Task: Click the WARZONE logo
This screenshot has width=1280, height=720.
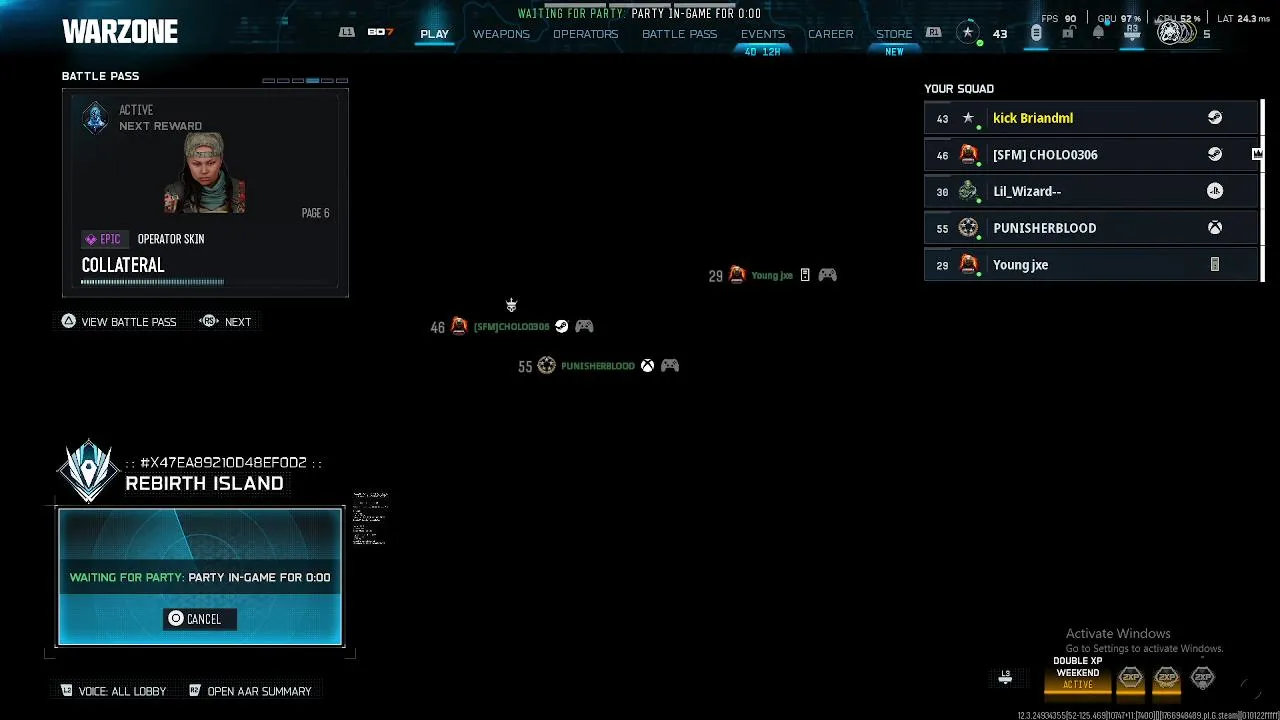Action: (x=120, y=32)
